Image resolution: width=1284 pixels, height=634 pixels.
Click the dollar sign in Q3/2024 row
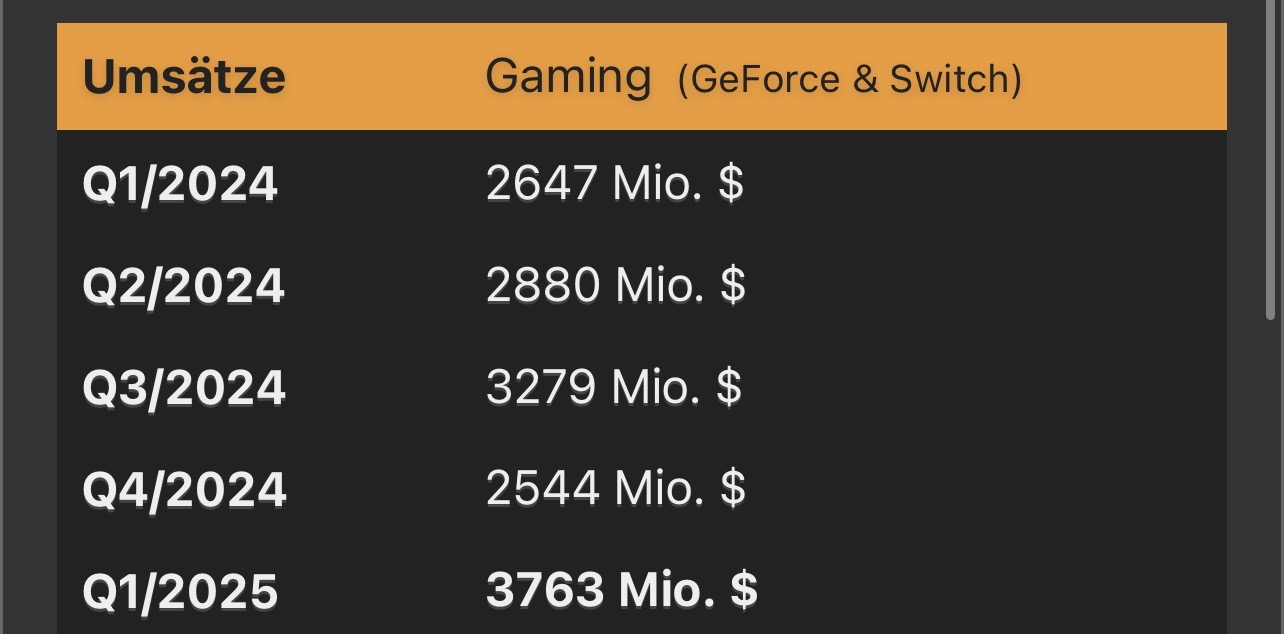[x=729, y=387]
